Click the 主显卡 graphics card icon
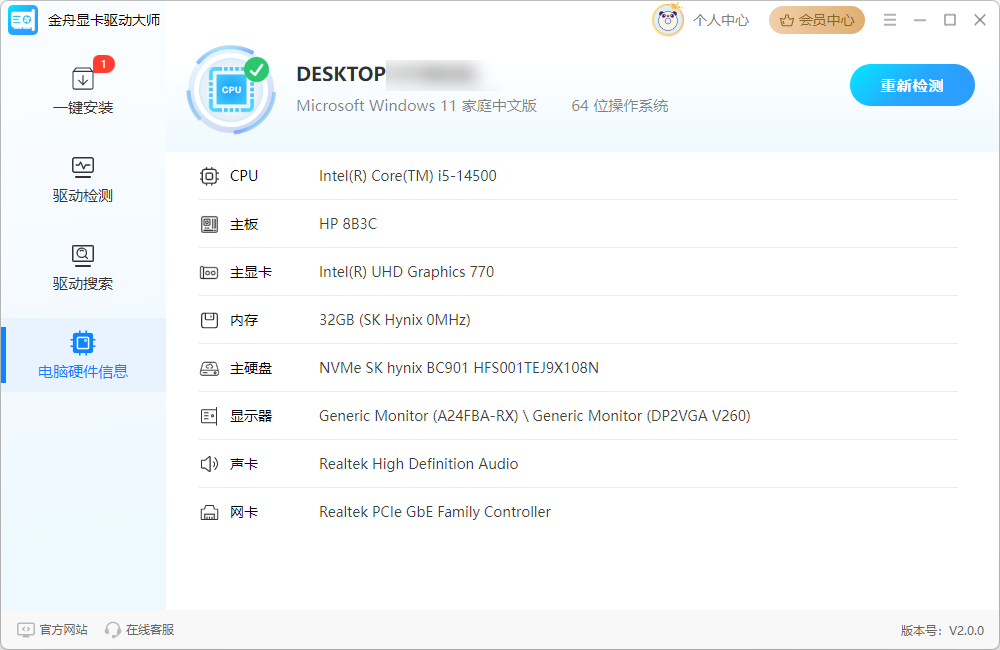The width and height of the screenshot is (1000, 650). pos(209,272)
